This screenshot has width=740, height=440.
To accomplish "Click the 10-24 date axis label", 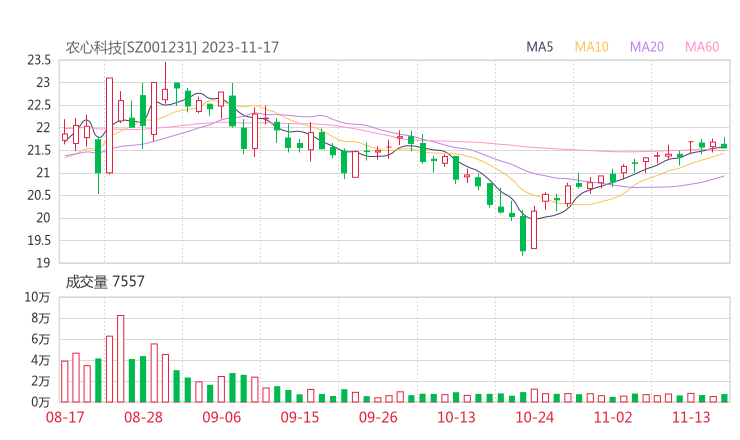I will pos(535,417).
